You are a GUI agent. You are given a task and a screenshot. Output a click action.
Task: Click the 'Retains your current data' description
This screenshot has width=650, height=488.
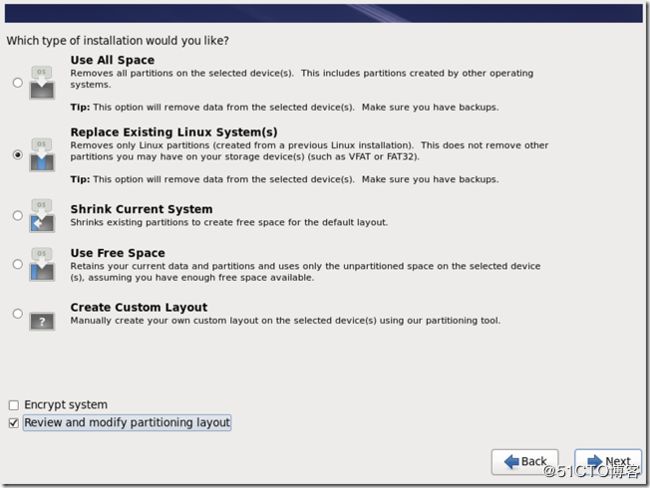coord(305,272)
